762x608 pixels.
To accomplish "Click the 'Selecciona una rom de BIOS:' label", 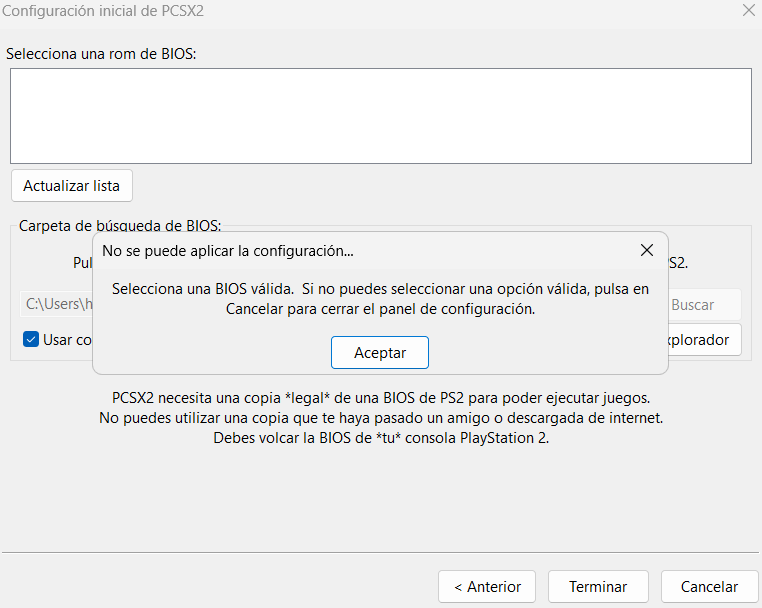I will [101, 54].
